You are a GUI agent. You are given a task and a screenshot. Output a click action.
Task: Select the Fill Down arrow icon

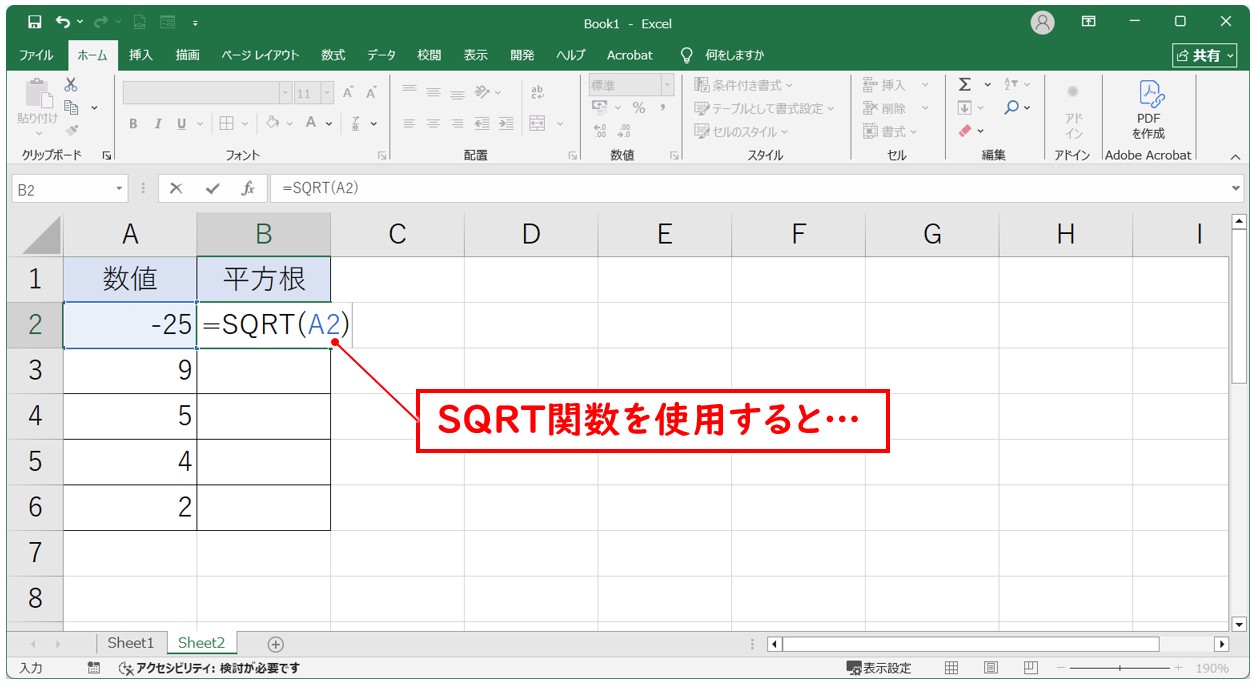pyautogui.click(x=965, y=108)
